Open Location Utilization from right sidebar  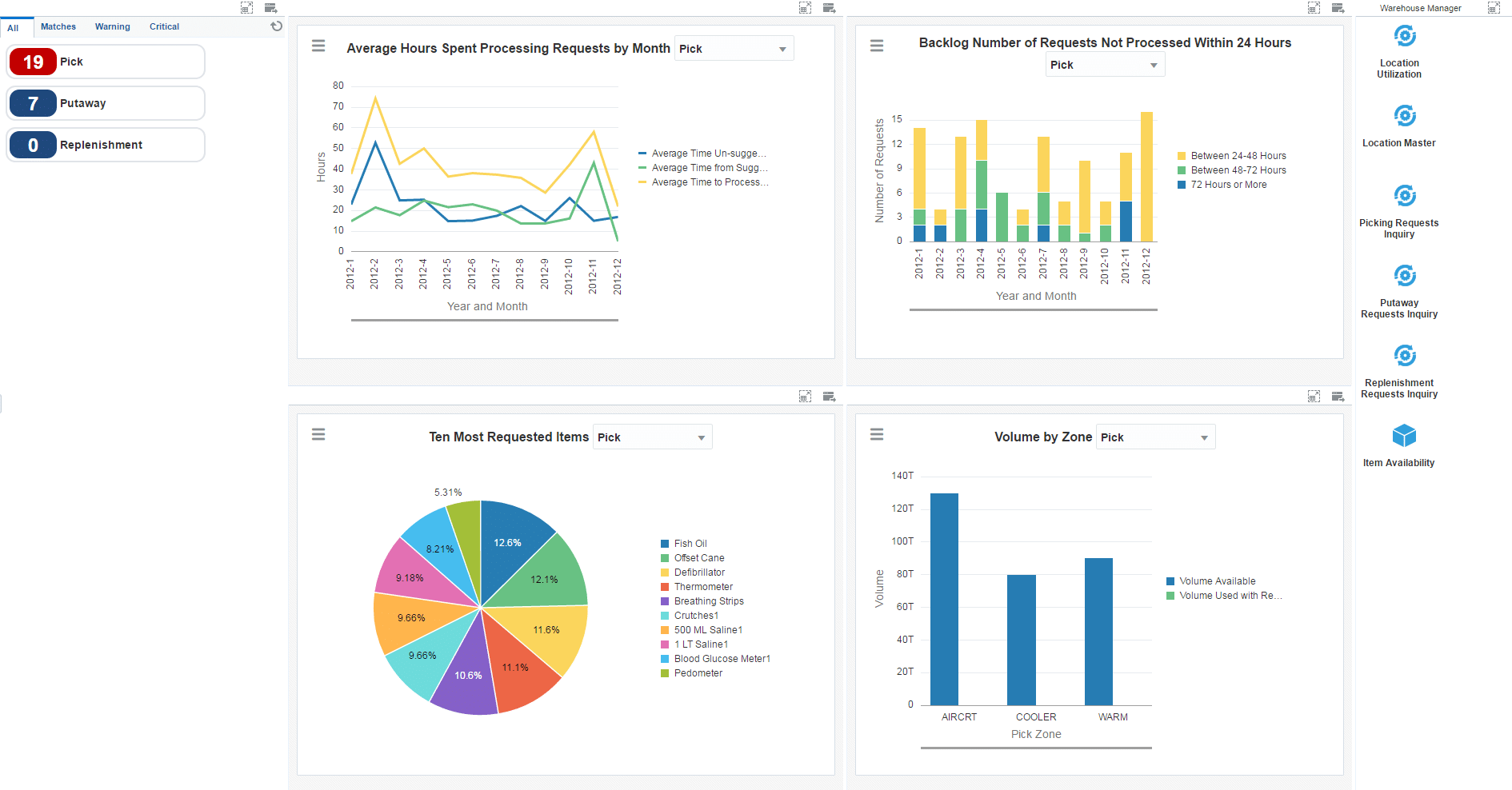pyautogui.click(x=1405, y=36)
